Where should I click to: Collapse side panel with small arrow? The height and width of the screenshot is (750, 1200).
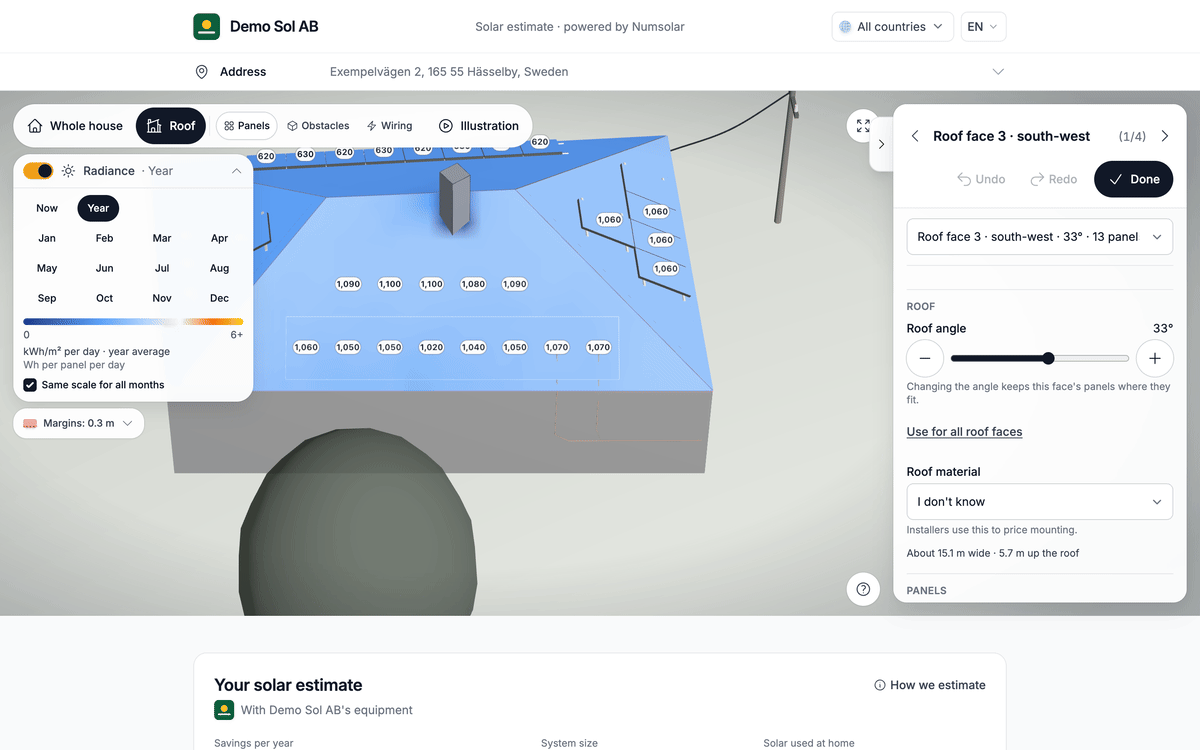pos(881,144)
